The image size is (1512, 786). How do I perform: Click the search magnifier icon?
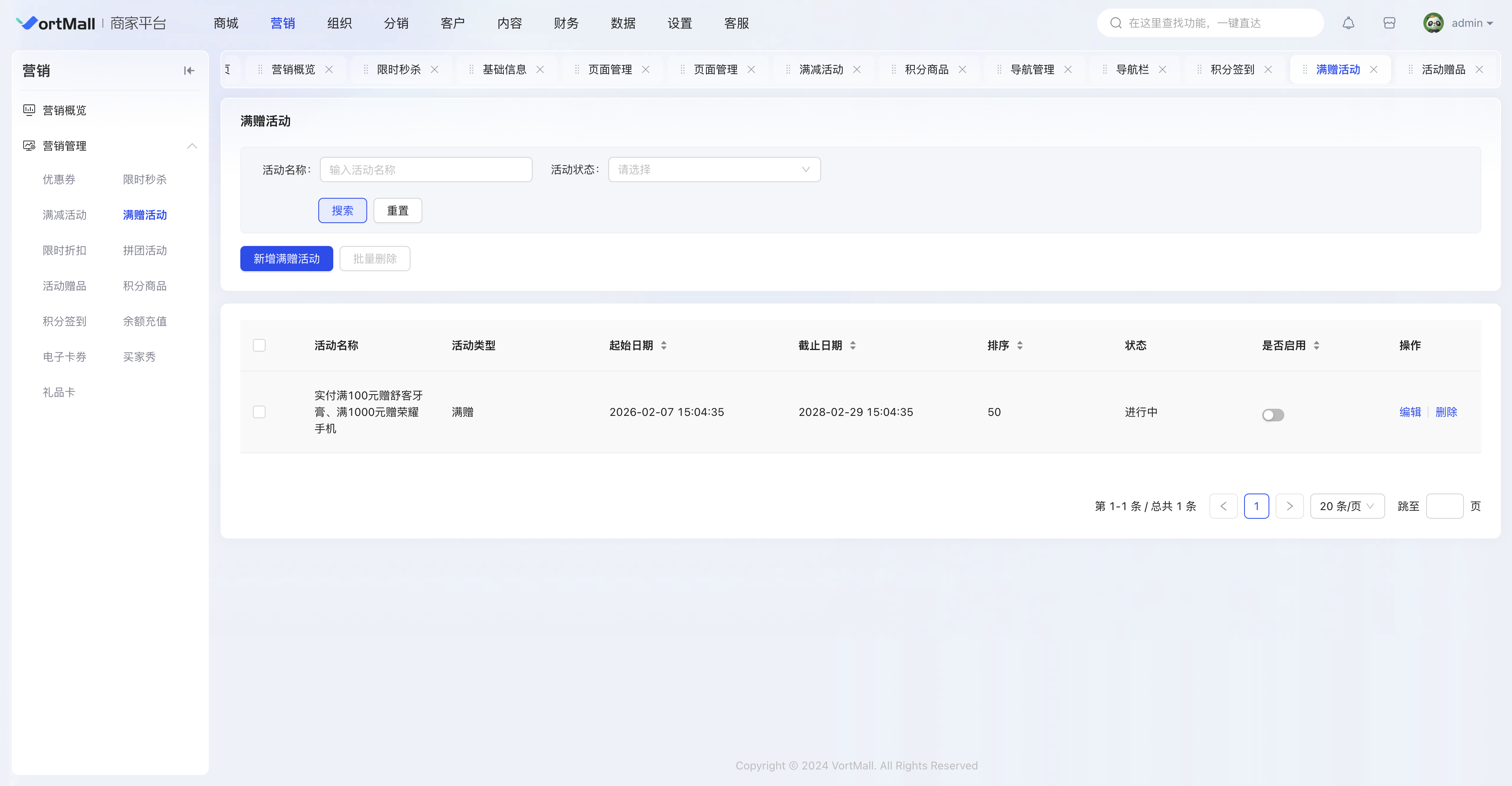click(1116, 23)
